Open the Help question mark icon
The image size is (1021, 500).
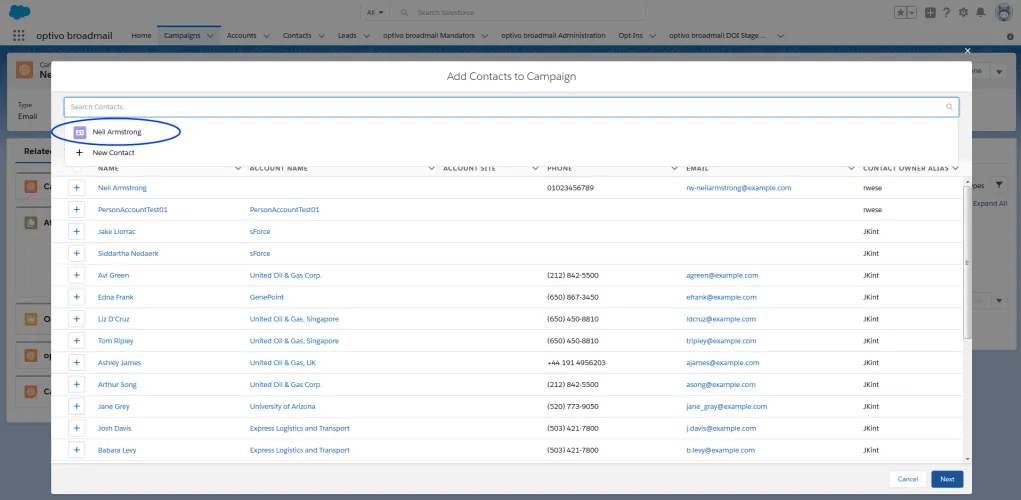(947, 12)
